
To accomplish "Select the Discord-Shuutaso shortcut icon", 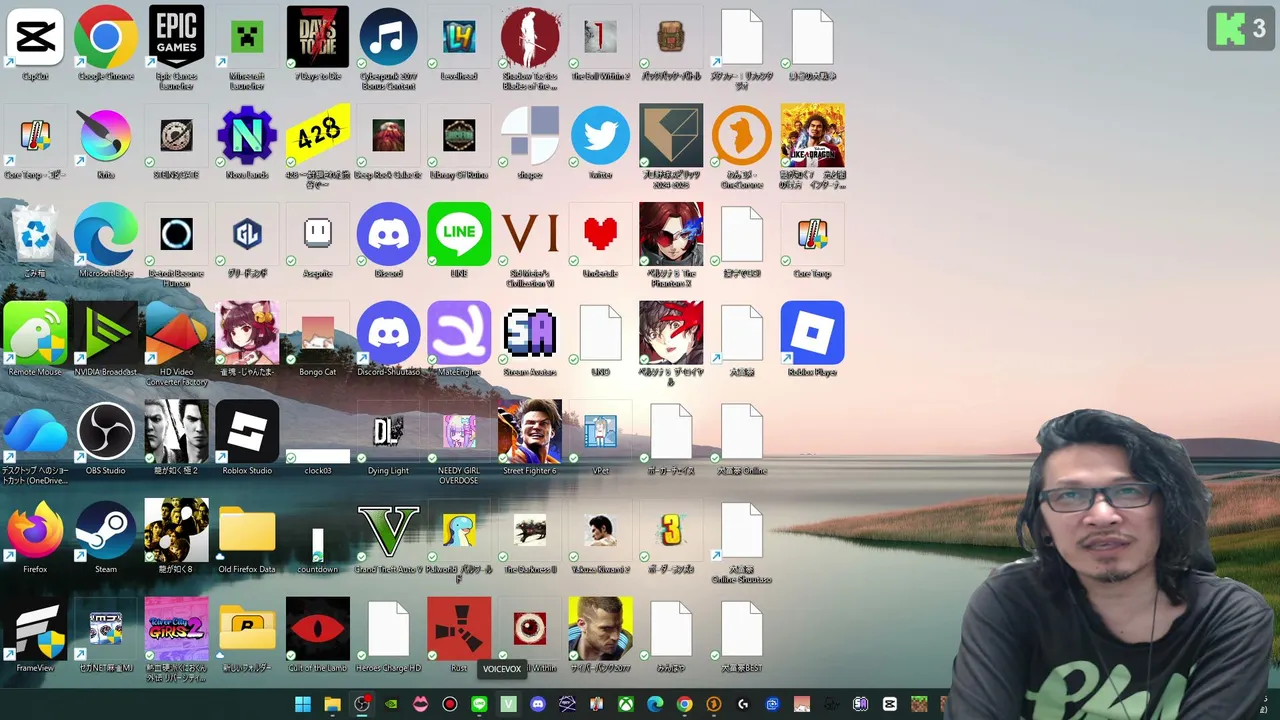I will pos(388,333).
